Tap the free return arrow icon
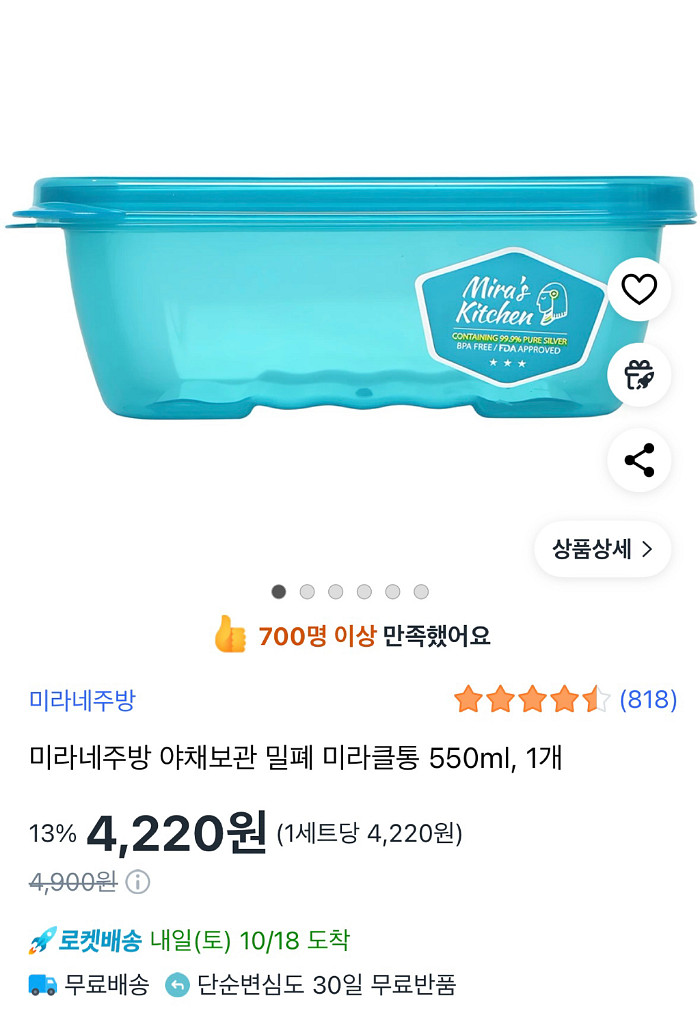Screen dimensions: 700x1024 click(x=177, y=985)
